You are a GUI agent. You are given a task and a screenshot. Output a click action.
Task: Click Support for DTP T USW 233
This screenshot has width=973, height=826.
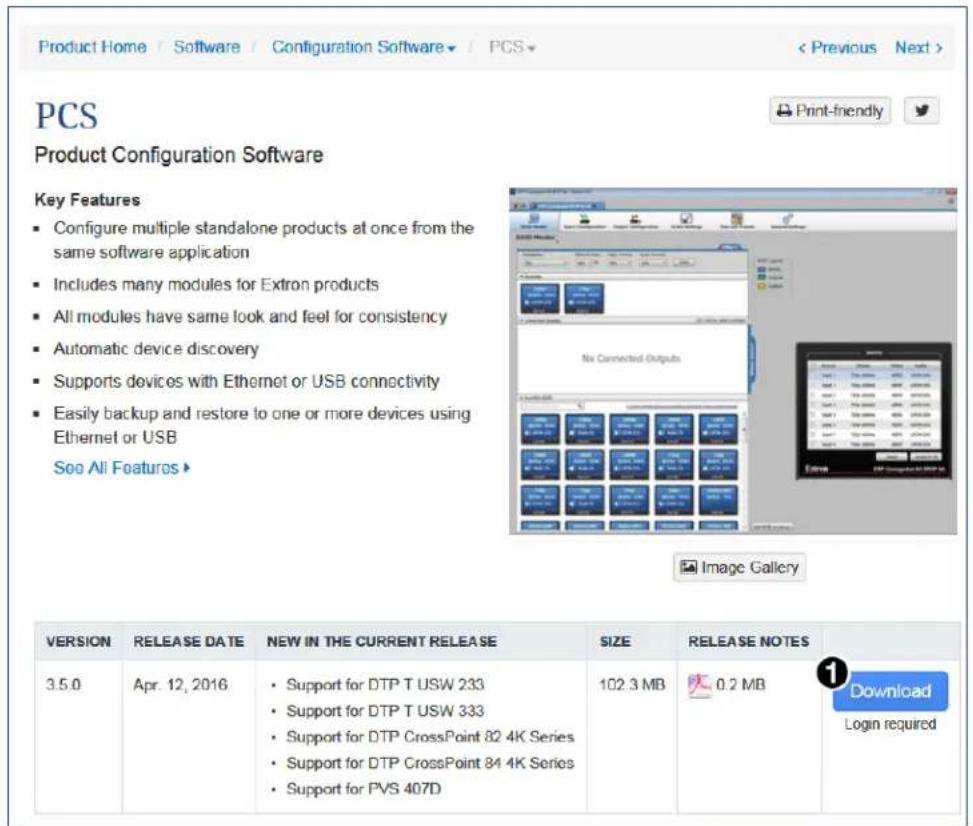pyautogui.click(x=385, y=685)
